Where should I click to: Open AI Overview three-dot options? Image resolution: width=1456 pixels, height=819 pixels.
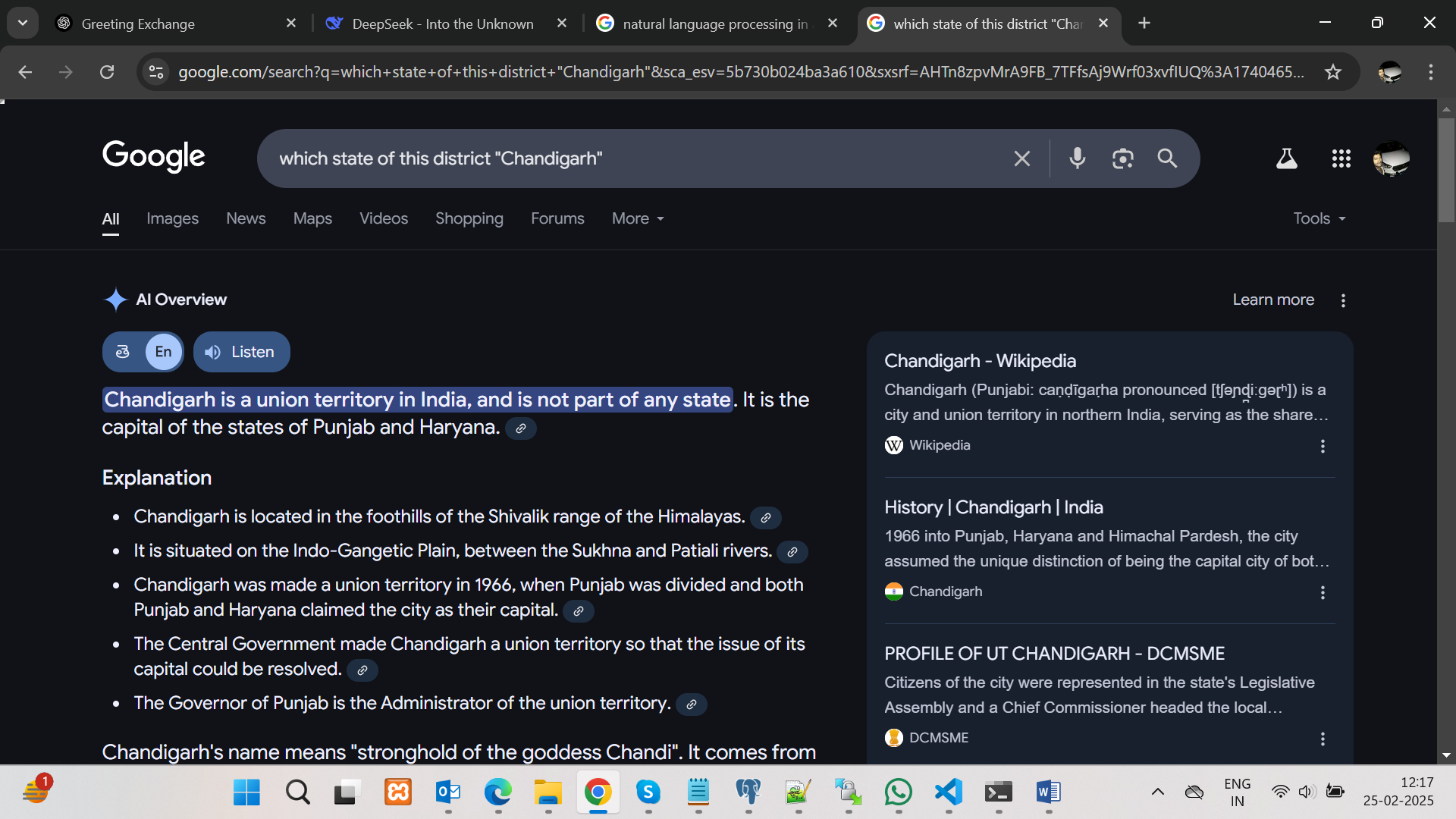pyautogui.click(x=1343, y=300)
